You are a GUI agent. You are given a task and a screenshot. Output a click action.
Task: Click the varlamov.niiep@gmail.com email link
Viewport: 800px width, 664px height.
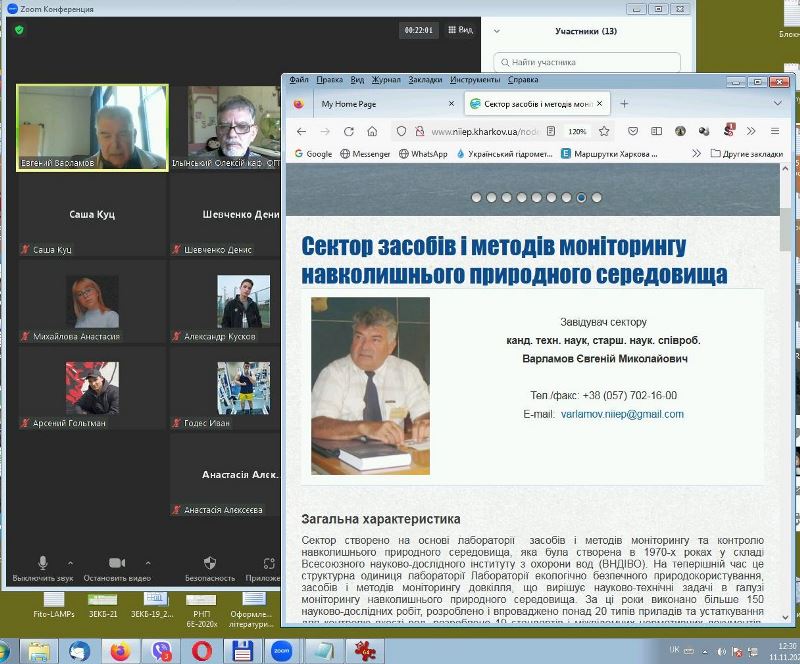622,414
